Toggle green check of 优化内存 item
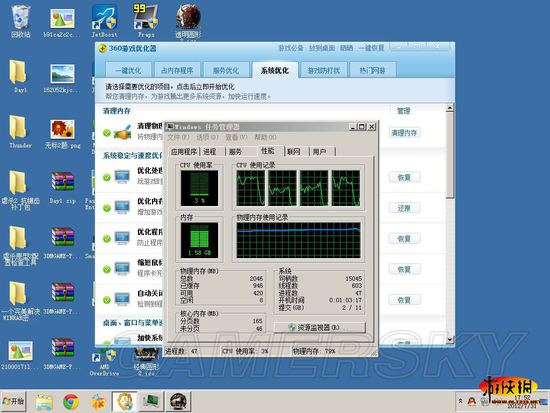The height and width of the screenshot is (413, 550). pos(107,208)
